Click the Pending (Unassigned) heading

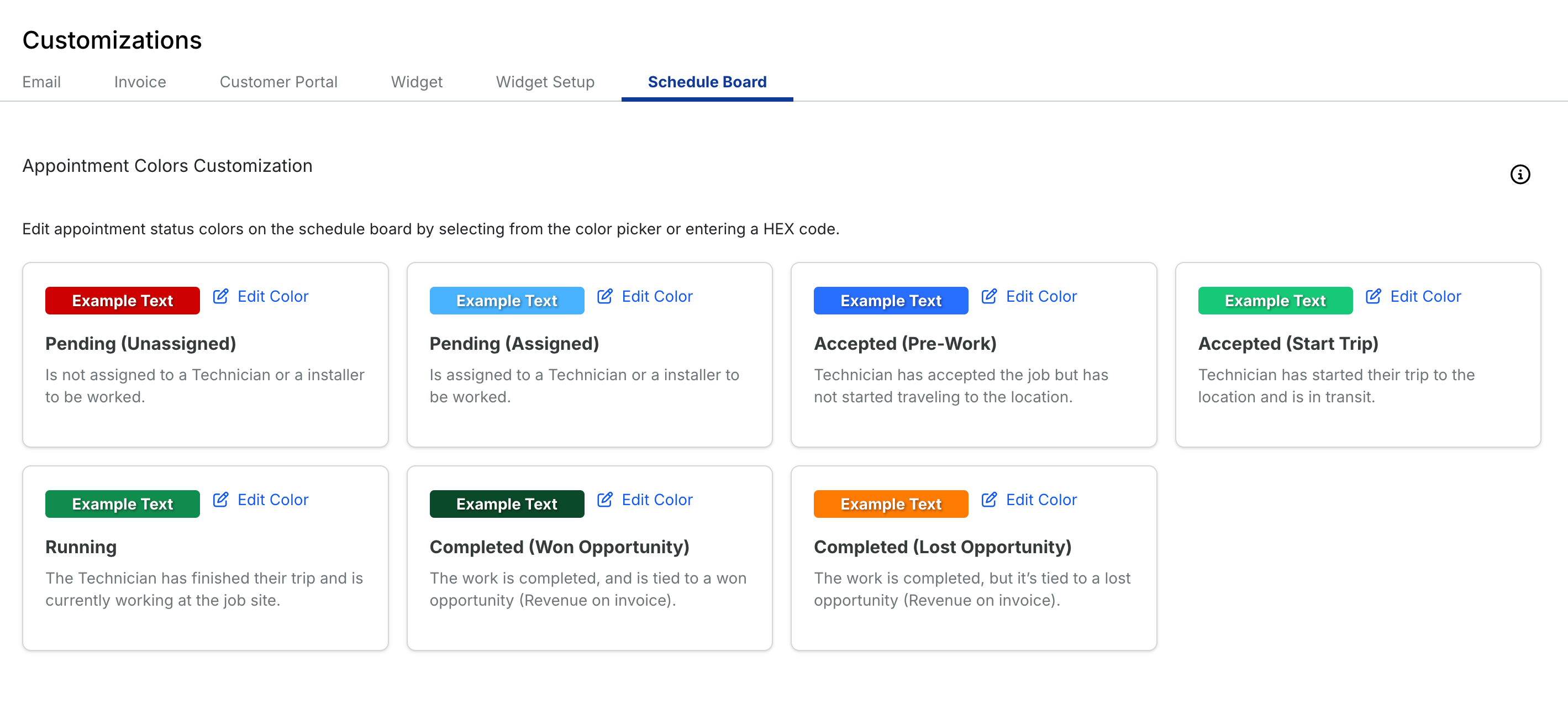(140, 344)
